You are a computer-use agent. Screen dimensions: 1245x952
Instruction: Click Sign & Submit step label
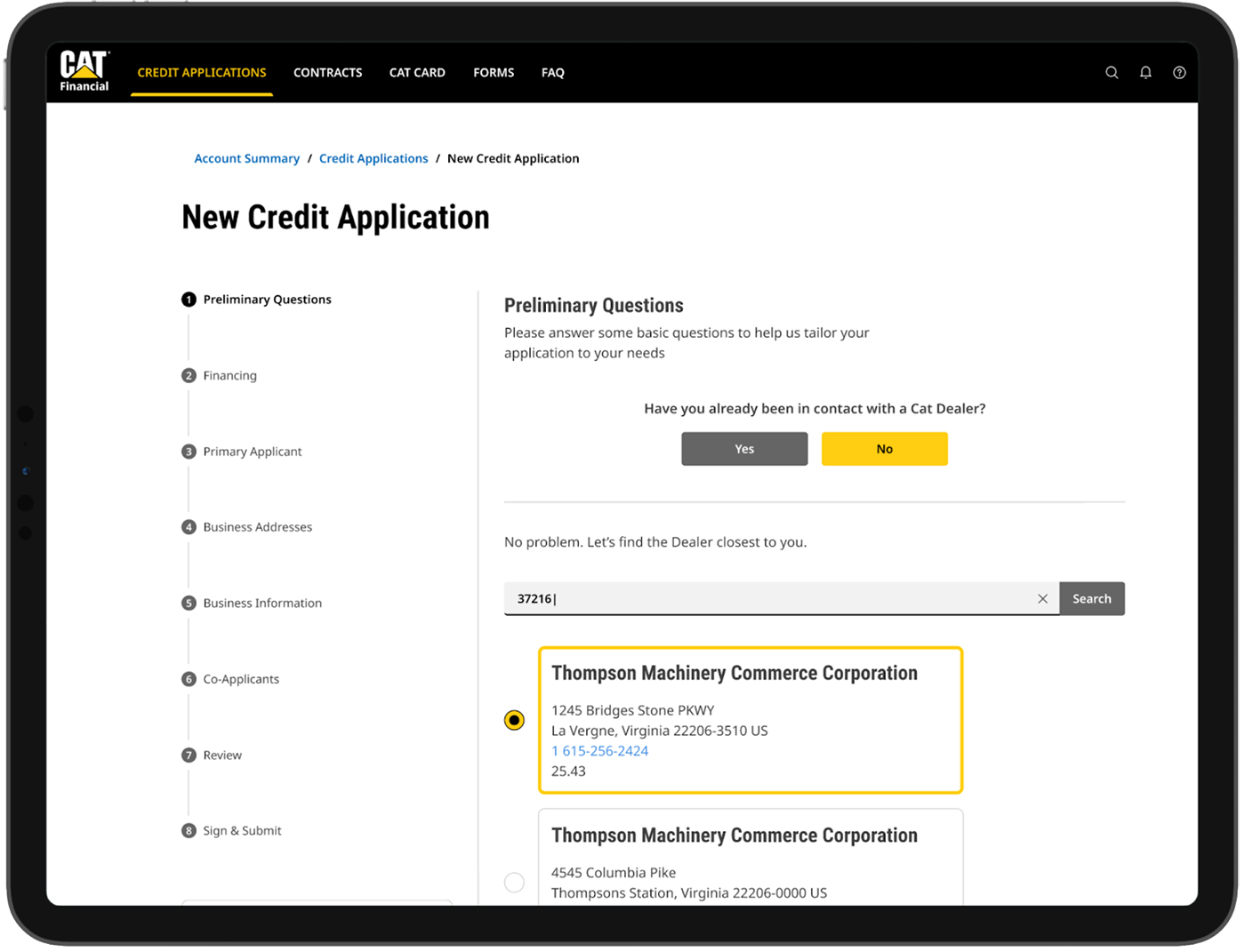[242, 831]
